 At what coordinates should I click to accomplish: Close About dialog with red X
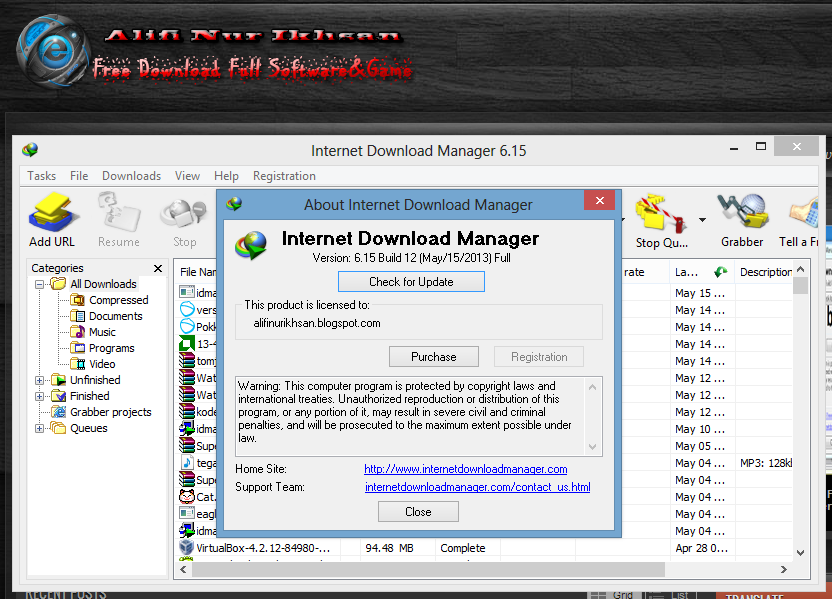click(x=600, y=201)
